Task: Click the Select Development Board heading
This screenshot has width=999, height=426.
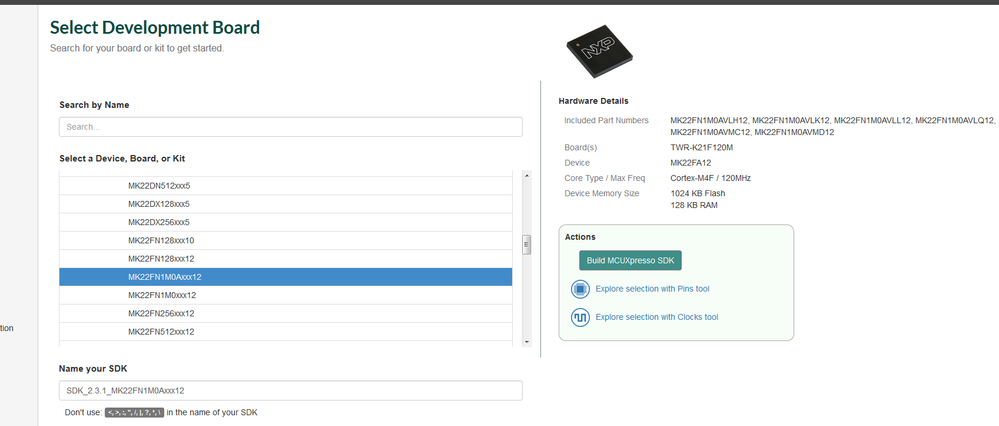Action: coord(155,27)
